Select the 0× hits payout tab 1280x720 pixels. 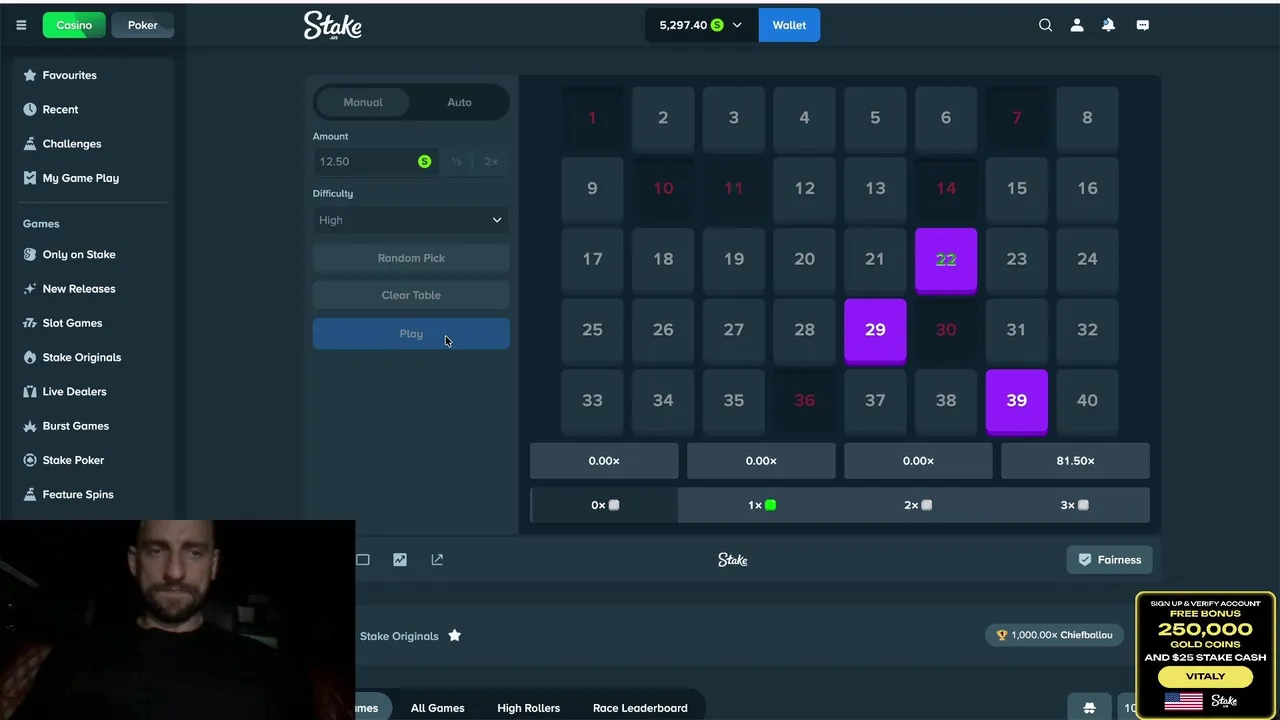tap(605, 505)
